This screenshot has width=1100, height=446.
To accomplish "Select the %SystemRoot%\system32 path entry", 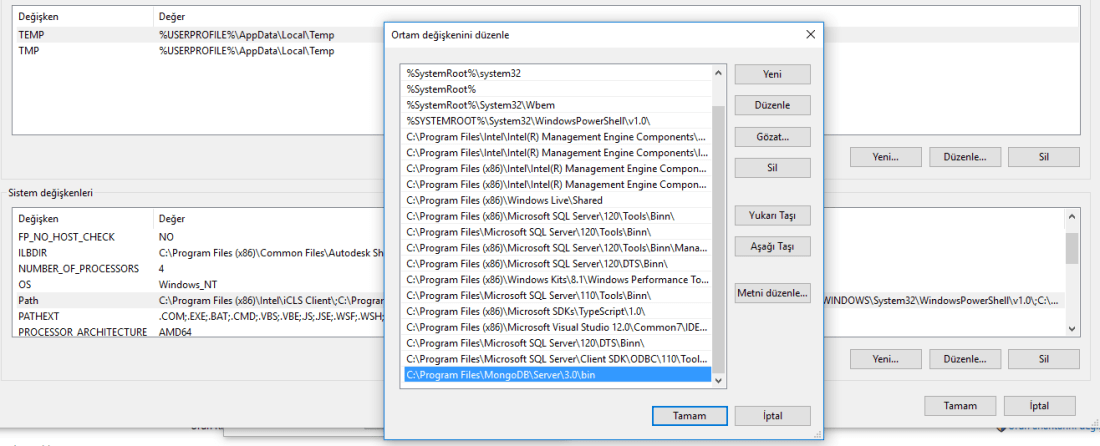I will tap(556, 73).
